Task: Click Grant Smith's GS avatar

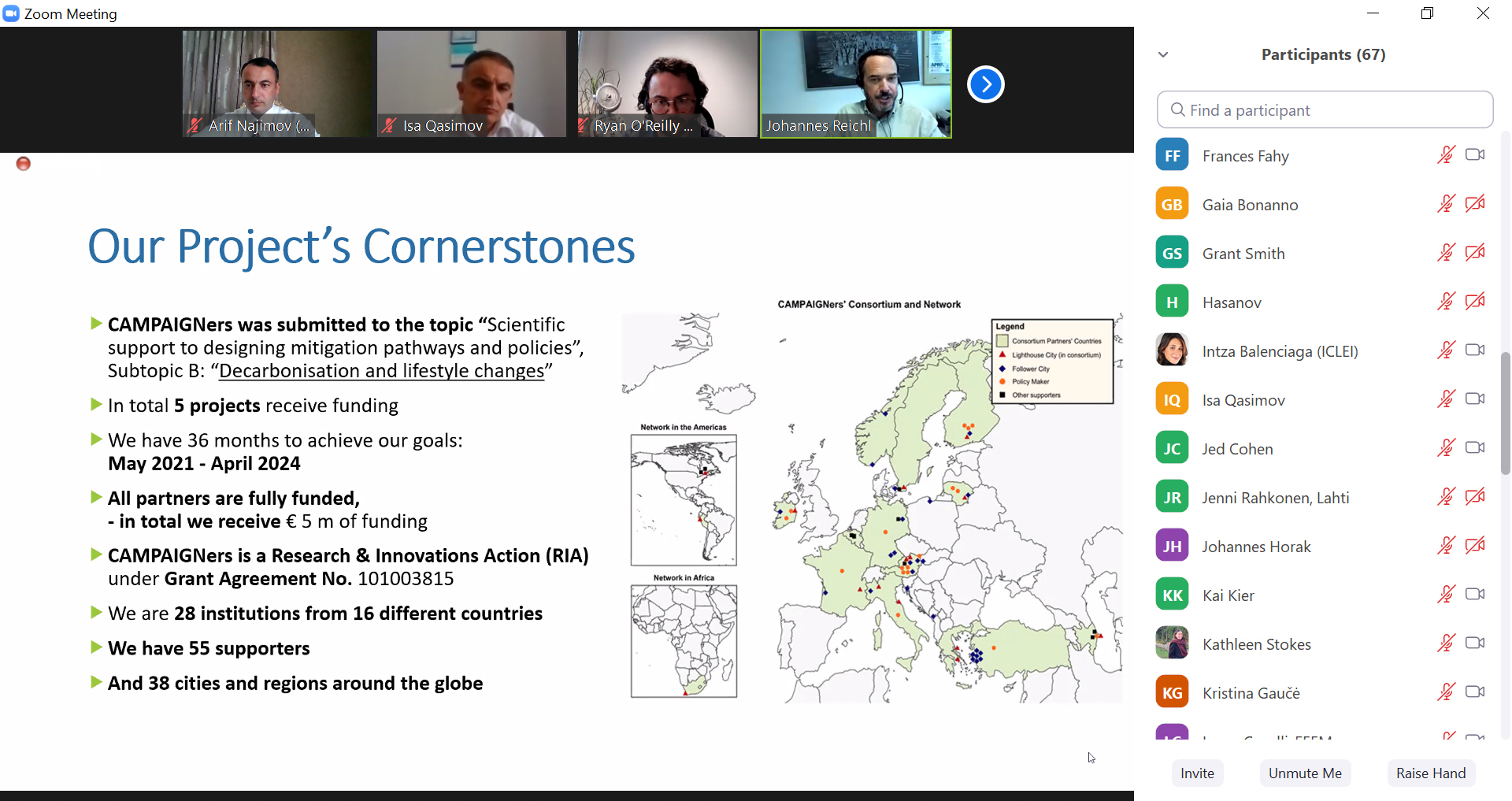Action: (x=1172, y=254)
